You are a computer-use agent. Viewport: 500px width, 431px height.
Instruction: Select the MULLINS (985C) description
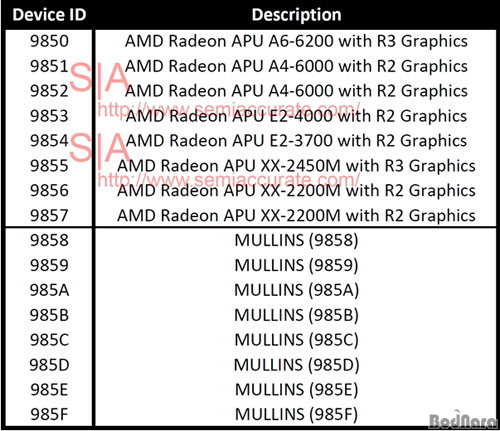click(296, 340)
